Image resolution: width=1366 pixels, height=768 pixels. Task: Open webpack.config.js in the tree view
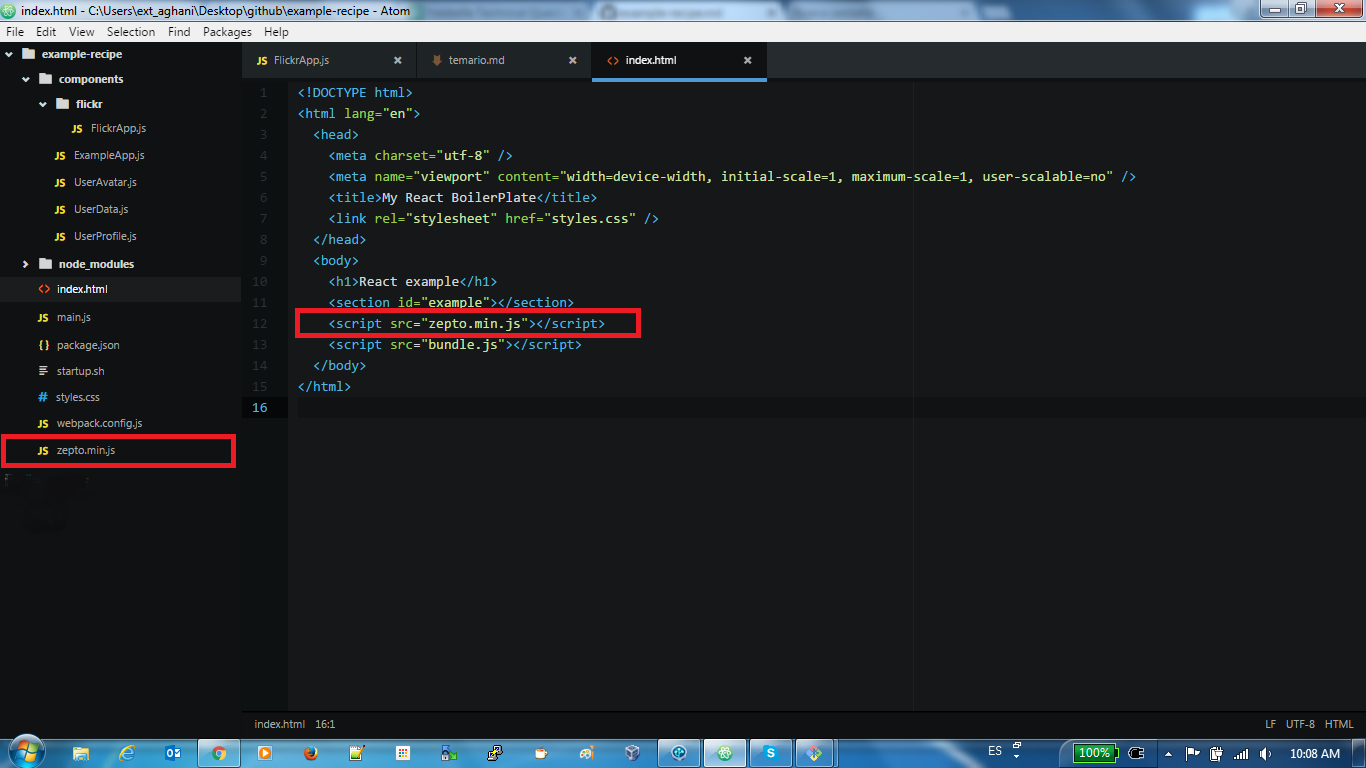99,424
